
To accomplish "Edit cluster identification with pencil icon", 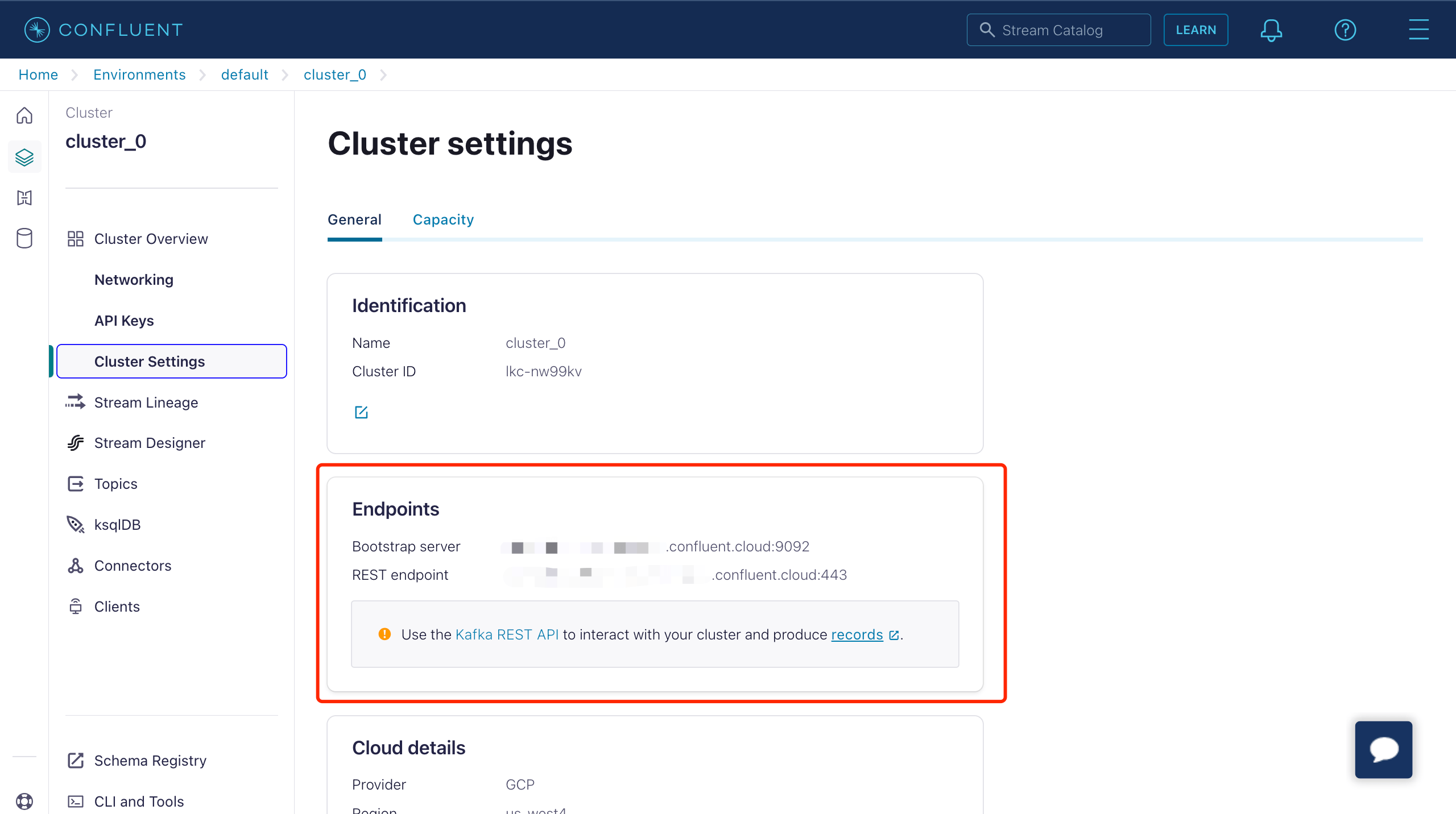I will [x=361, y=412].
